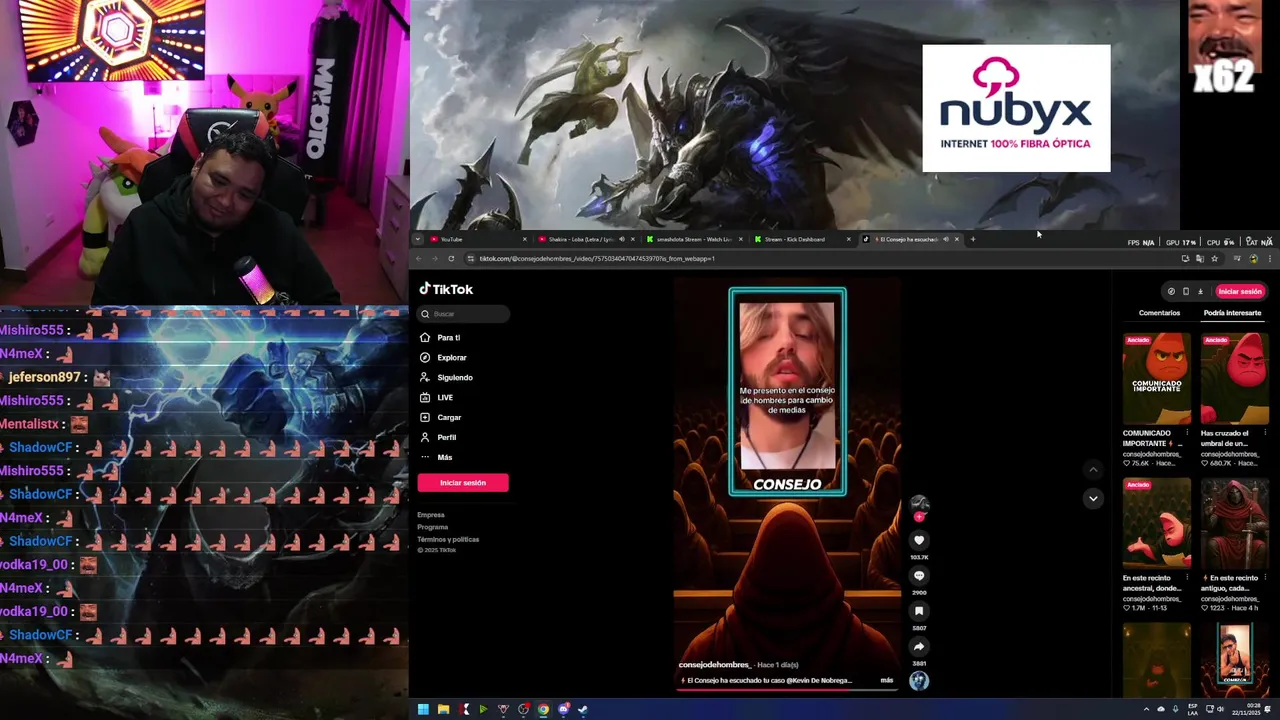Screen dimensions: 1280x720
Task: Open Discord from taskbar
Action: click(563, 710)
